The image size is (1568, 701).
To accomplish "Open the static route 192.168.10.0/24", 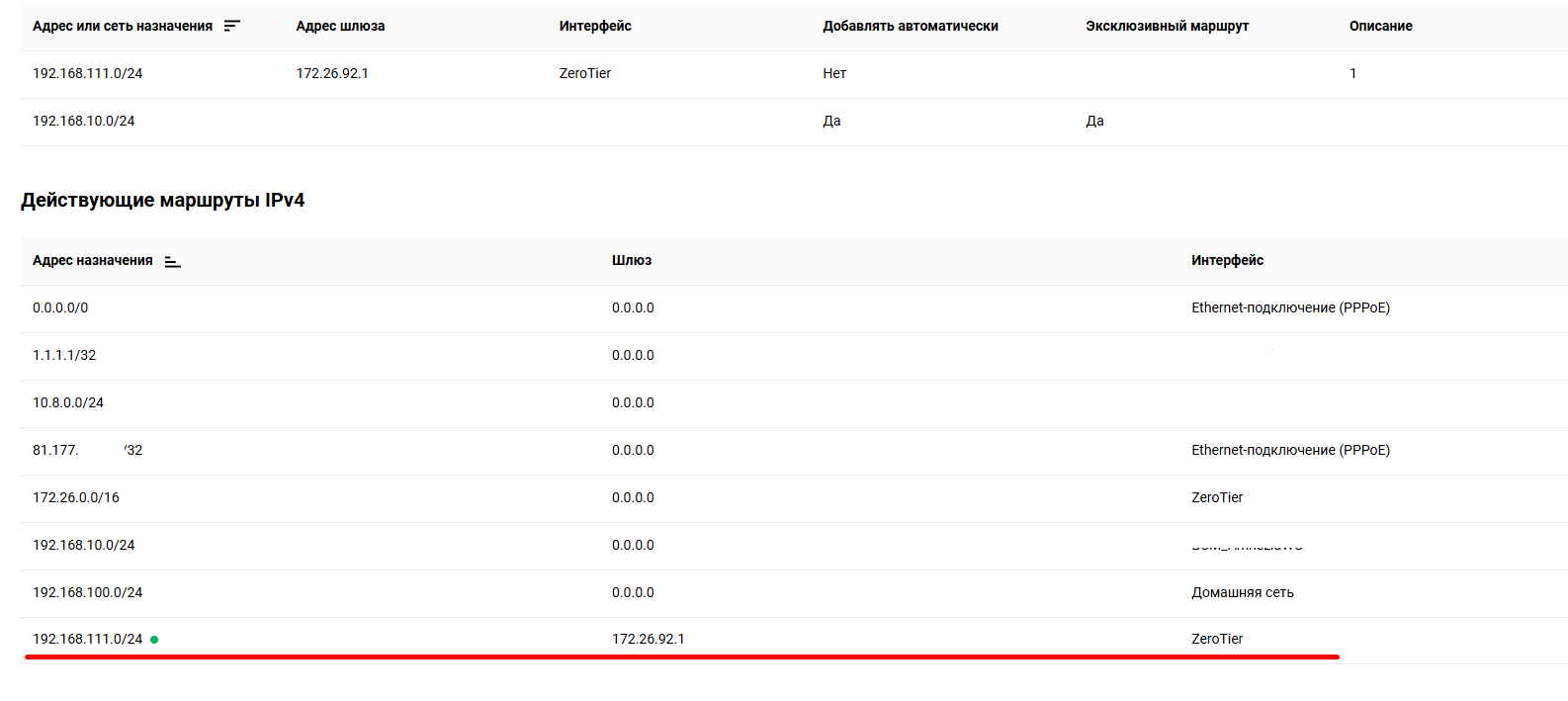I will (83, 121).
